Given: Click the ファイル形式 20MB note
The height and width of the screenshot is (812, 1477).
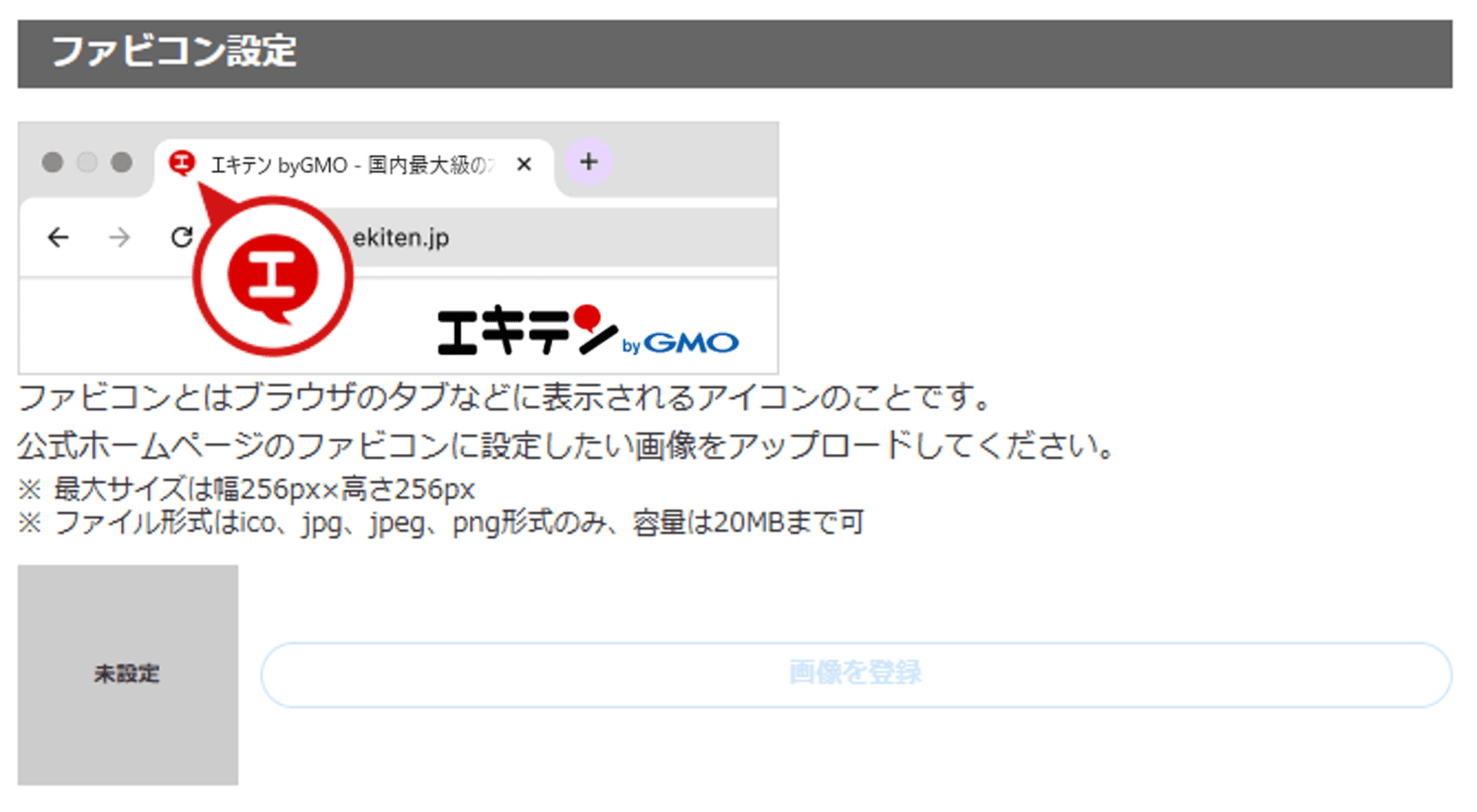Looking at the screenshot, I should (441, 523).
